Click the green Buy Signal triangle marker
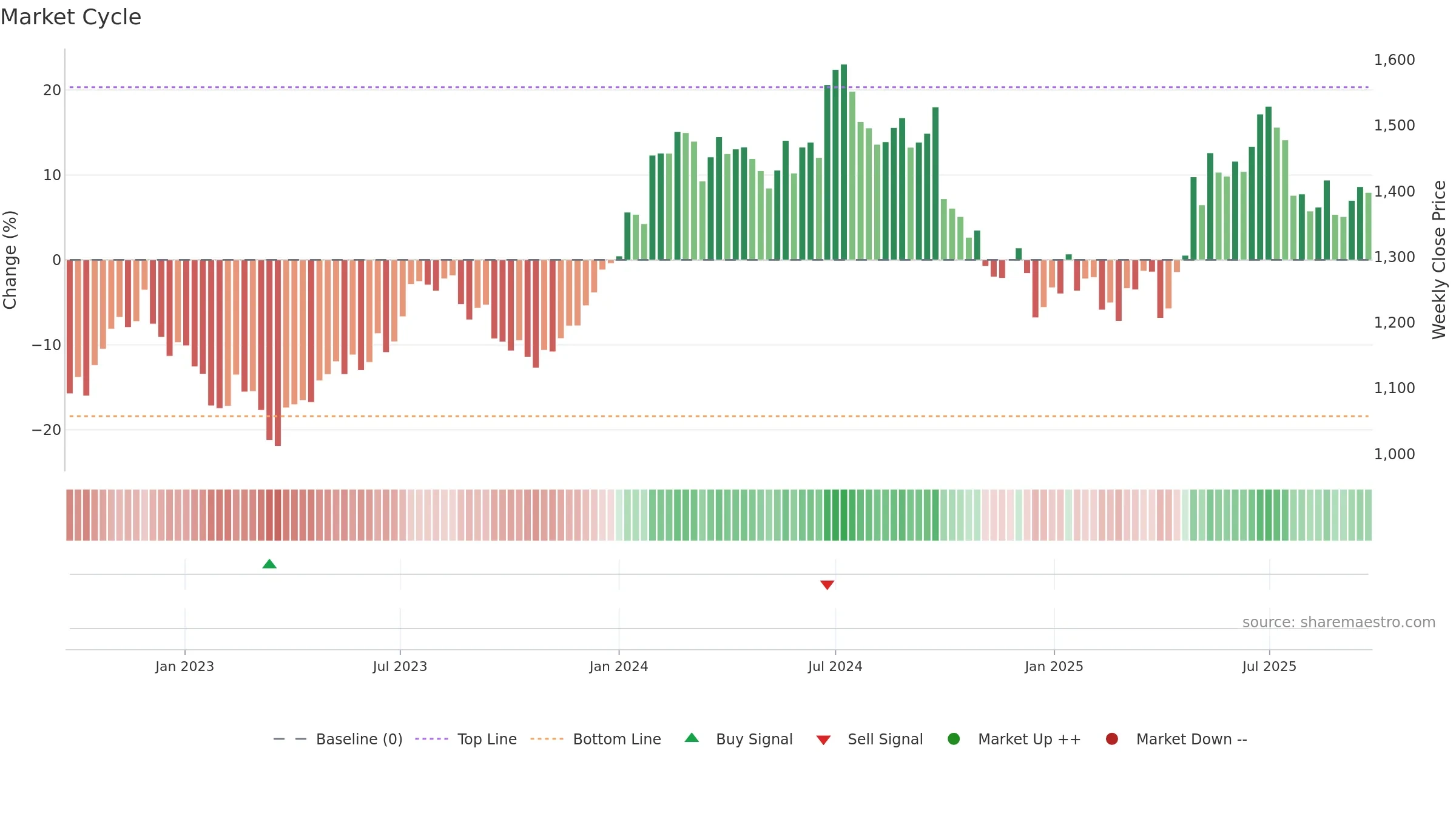Viewport: 1456px width, 819px height. coord(269,564)
